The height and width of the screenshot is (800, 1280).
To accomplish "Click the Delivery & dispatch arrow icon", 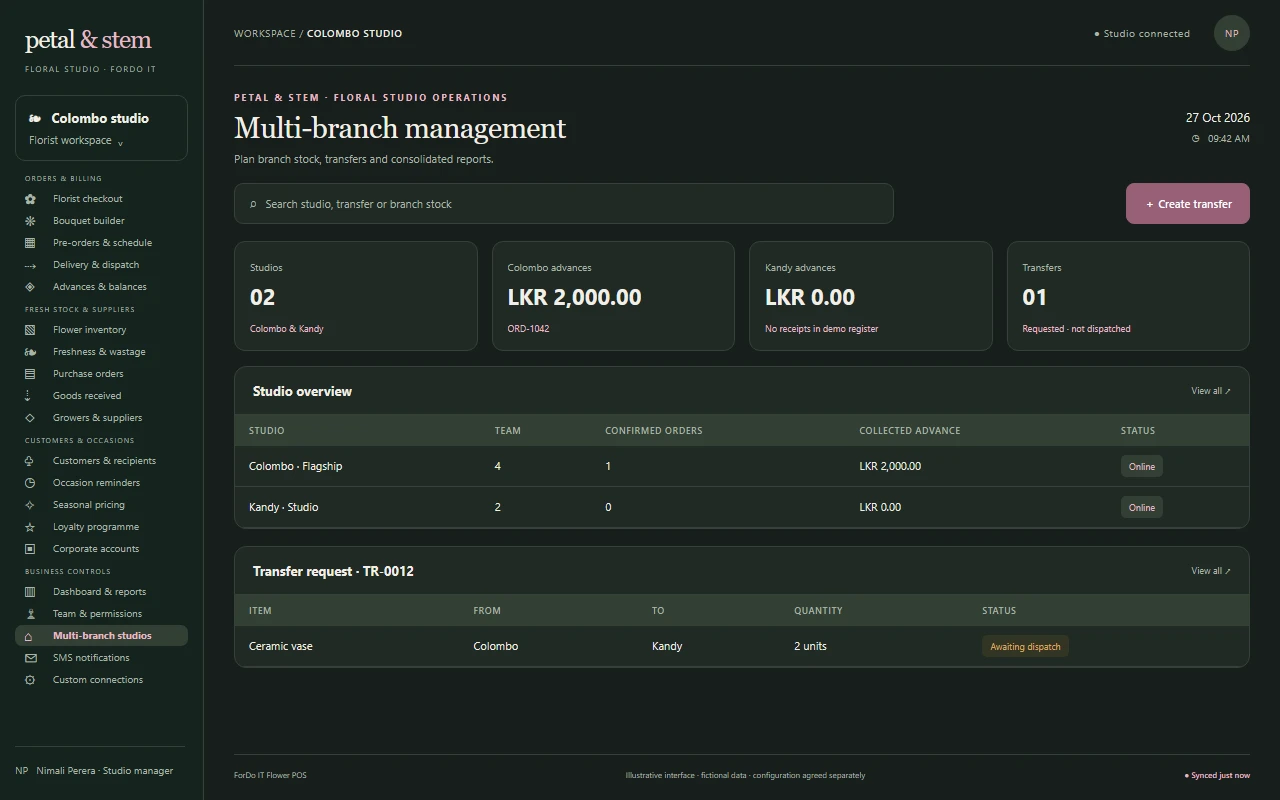I will [x=30, y=265].
